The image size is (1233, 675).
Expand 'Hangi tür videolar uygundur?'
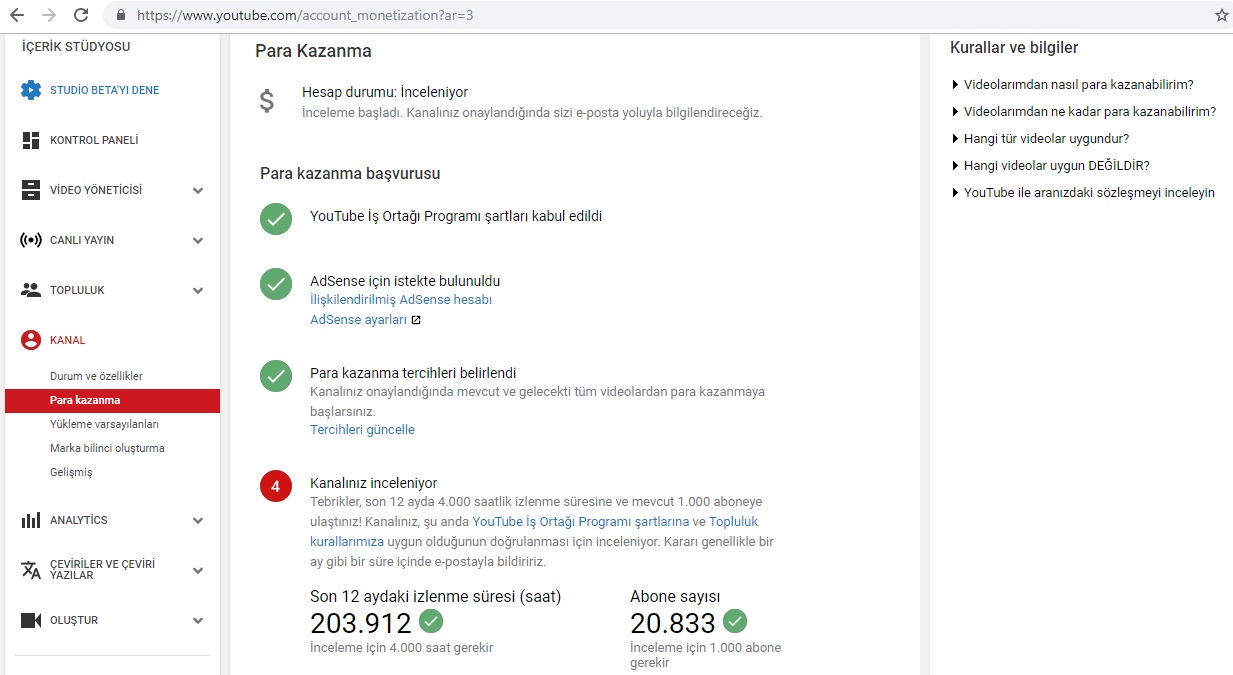[1040, 139]
